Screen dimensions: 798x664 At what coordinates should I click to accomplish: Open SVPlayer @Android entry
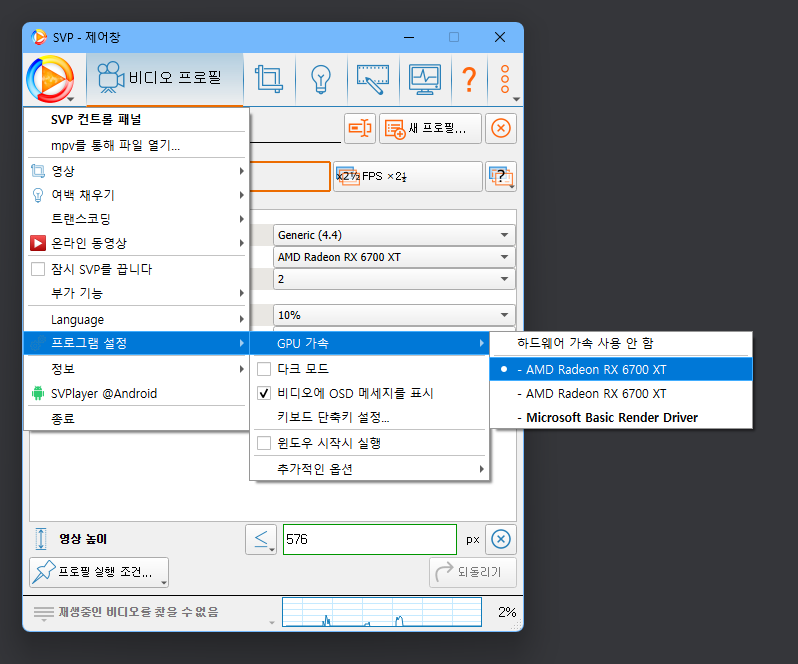[x=136, y=393]
